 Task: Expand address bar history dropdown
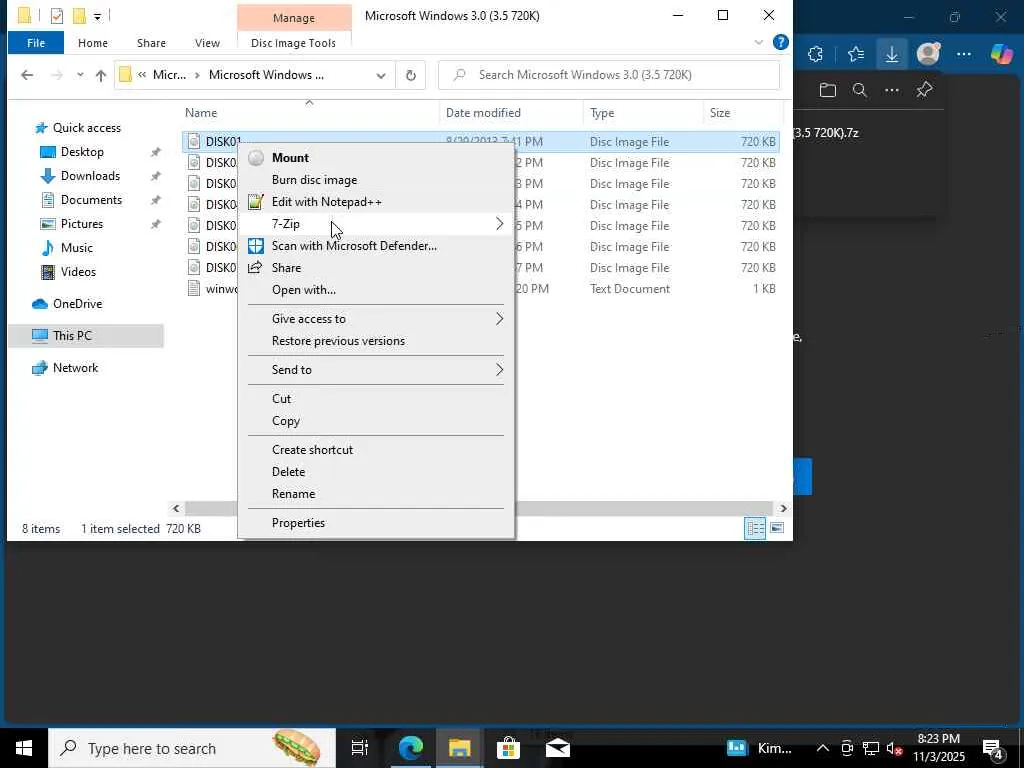381,75
